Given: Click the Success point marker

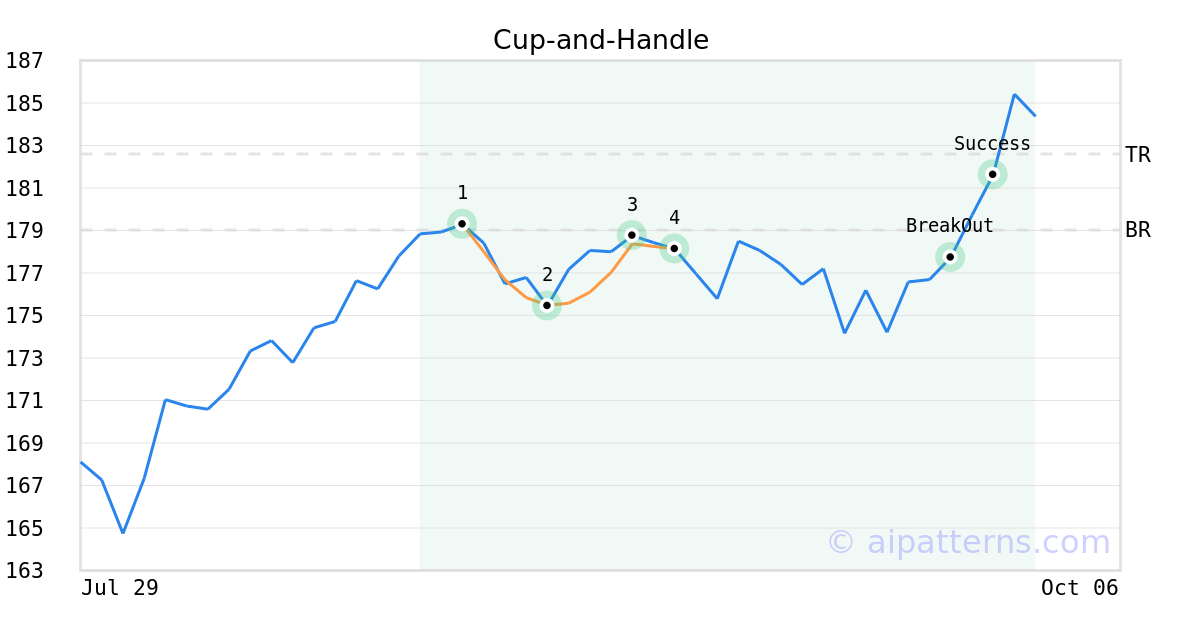Looking at the screenshot, I should (x=992, y=174).
